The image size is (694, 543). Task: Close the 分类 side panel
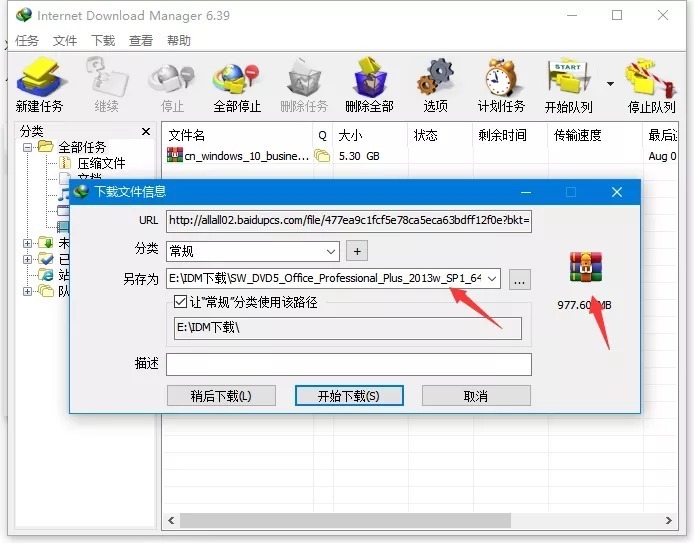click(x=146, y=131)
